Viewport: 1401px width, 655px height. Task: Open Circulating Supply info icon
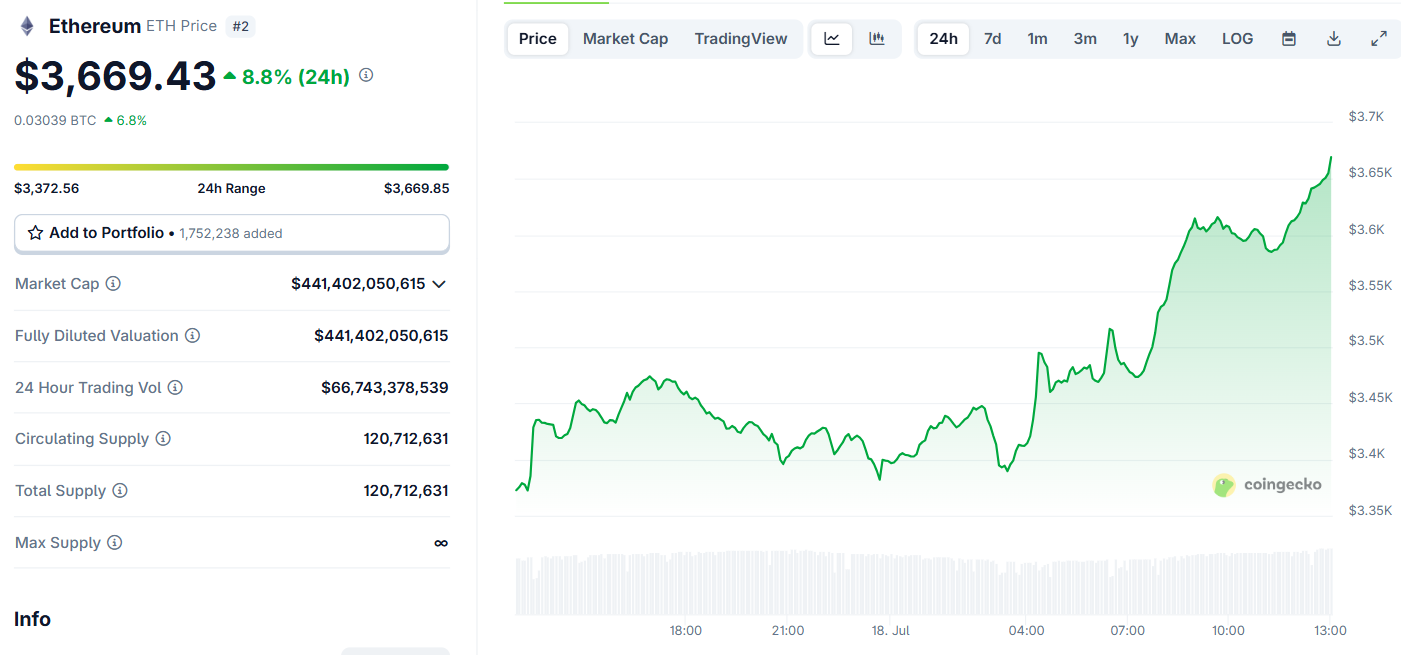point(163,439)
